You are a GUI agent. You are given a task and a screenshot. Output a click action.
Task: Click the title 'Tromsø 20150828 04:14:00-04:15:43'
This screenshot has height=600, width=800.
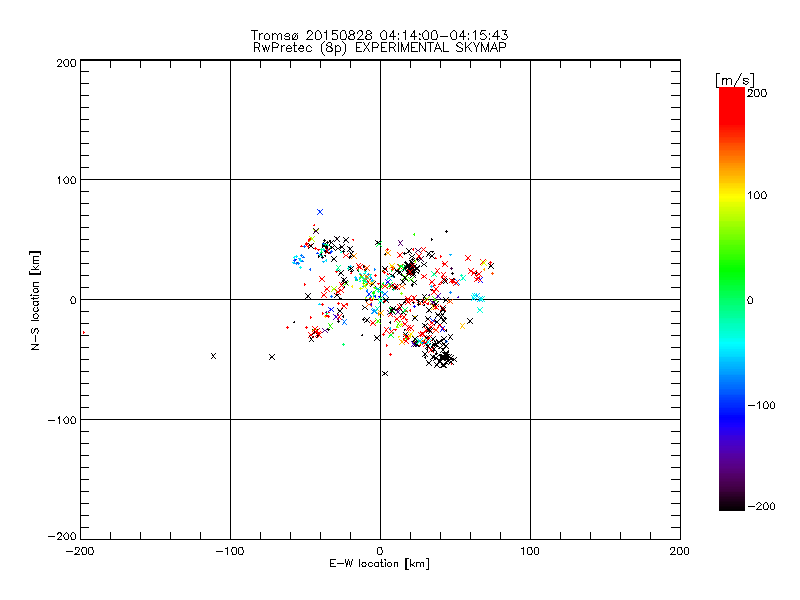[x=379, y=35]
